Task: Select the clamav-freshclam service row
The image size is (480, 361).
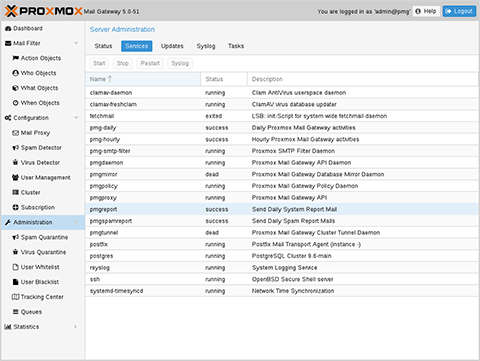Action: click(282, 104)
